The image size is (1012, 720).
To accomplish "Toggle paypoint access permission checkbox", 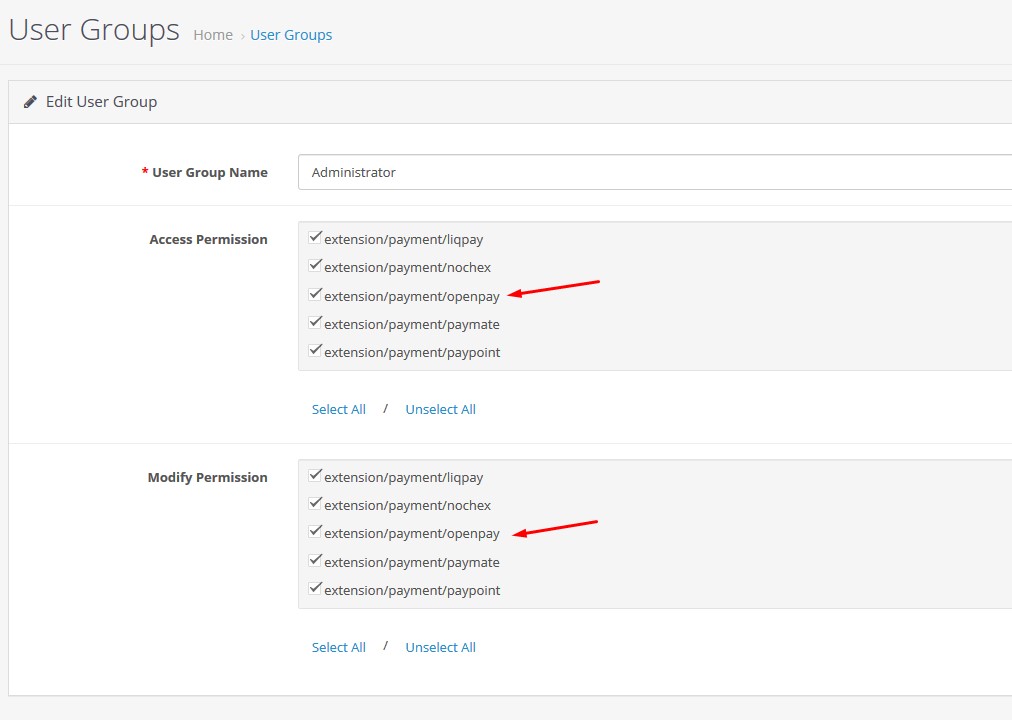I will pyautogui.click(x=315, y=351).
